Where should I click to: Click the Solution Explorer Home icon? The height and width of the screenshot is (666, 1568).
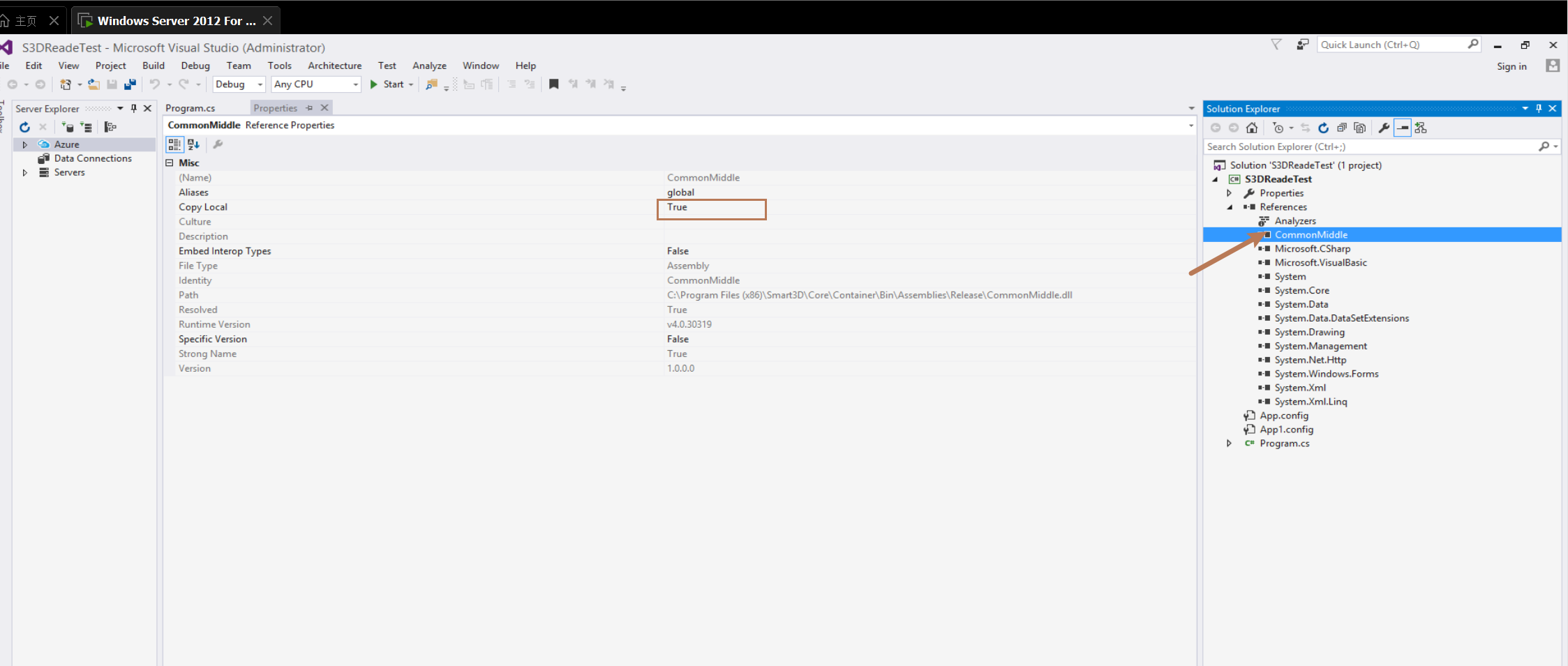coord(1252,128)
